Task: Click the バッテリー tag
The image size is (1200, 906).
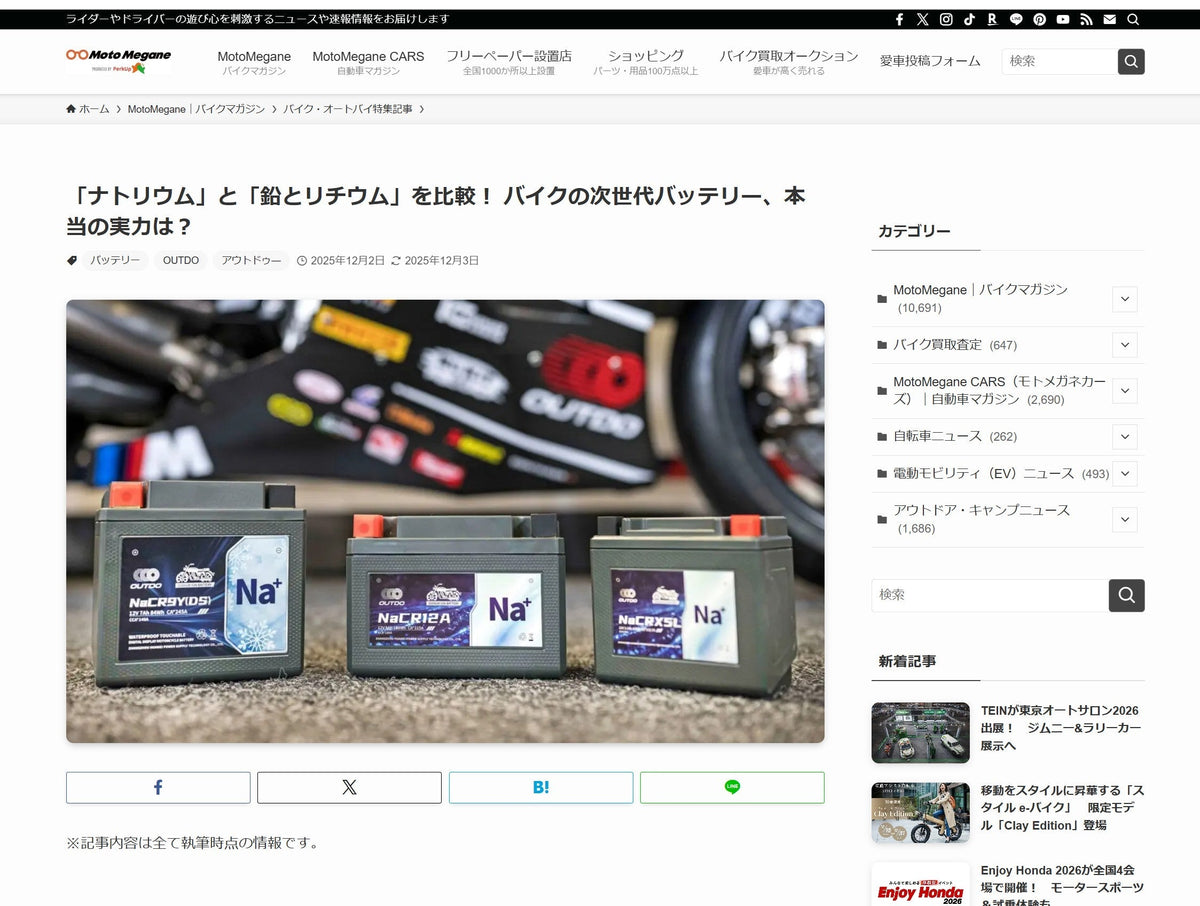Action: 115,260
